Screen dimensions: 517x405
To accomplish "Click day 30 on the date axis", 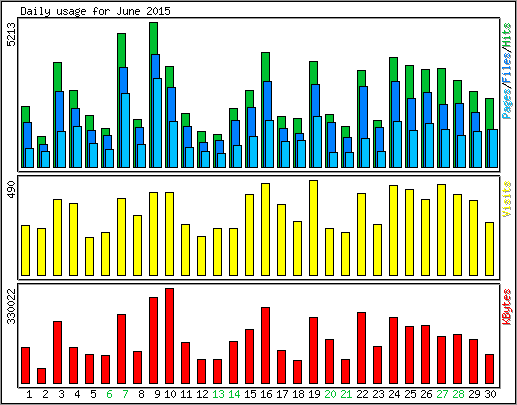I will pos(490,394).
